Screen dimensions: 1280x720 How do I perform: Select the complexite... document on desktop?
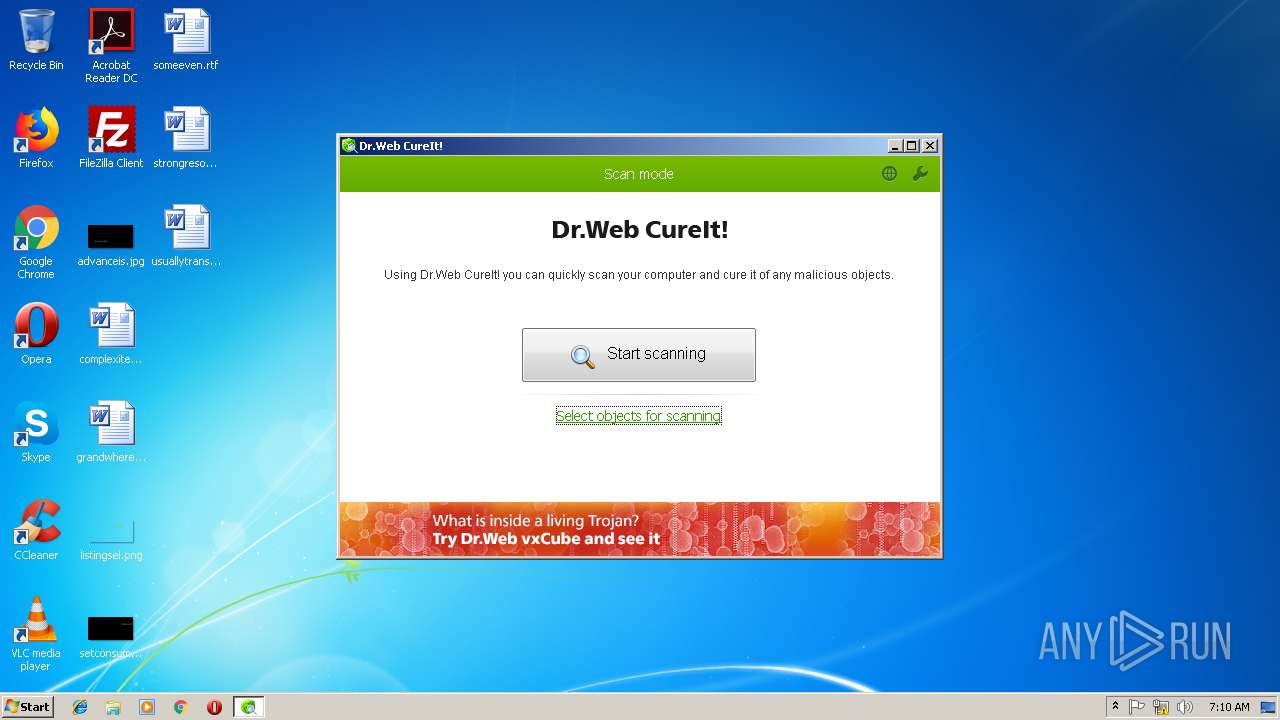pyautogui.click(x=111, y=334)
